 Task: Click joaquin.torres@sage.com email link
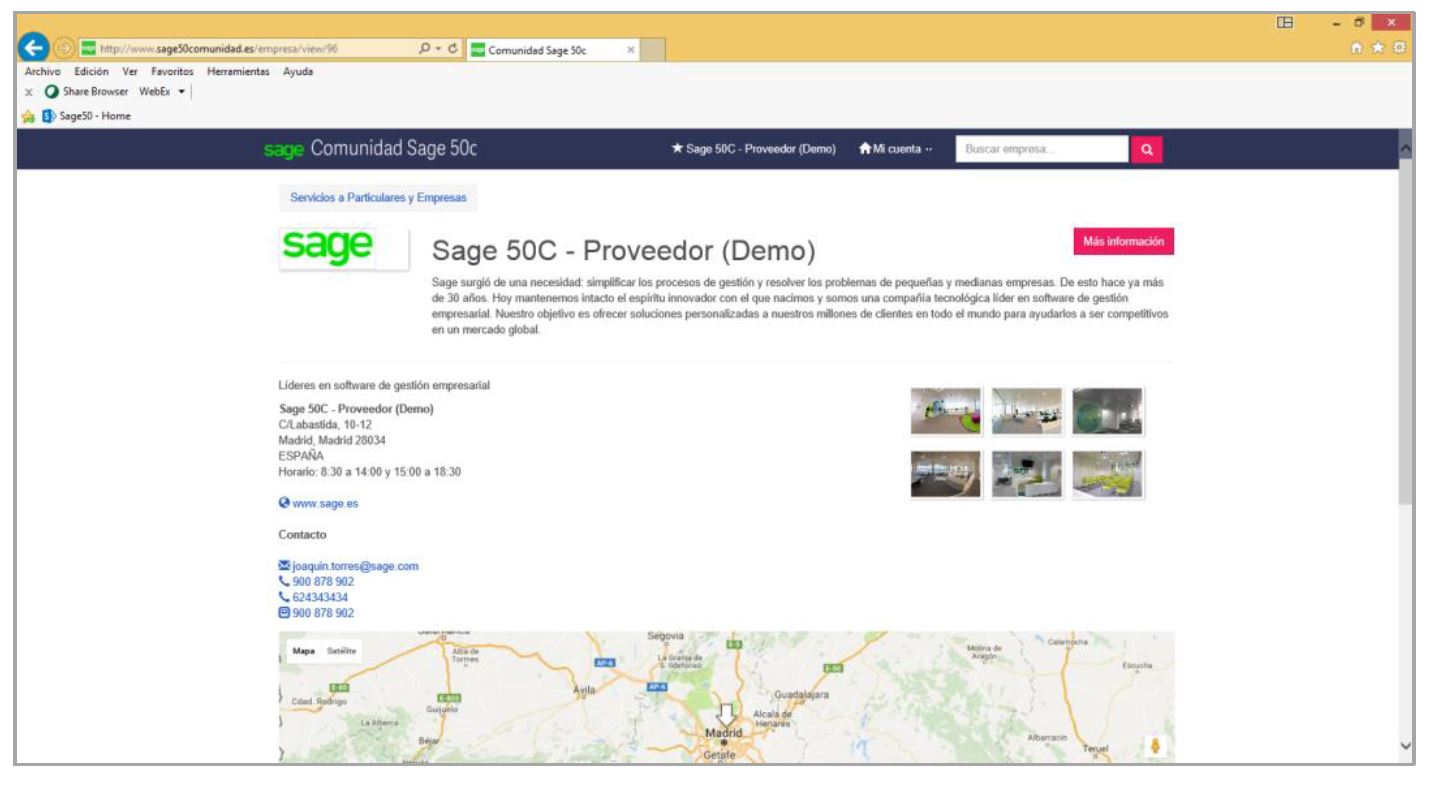tap(355, 566)
